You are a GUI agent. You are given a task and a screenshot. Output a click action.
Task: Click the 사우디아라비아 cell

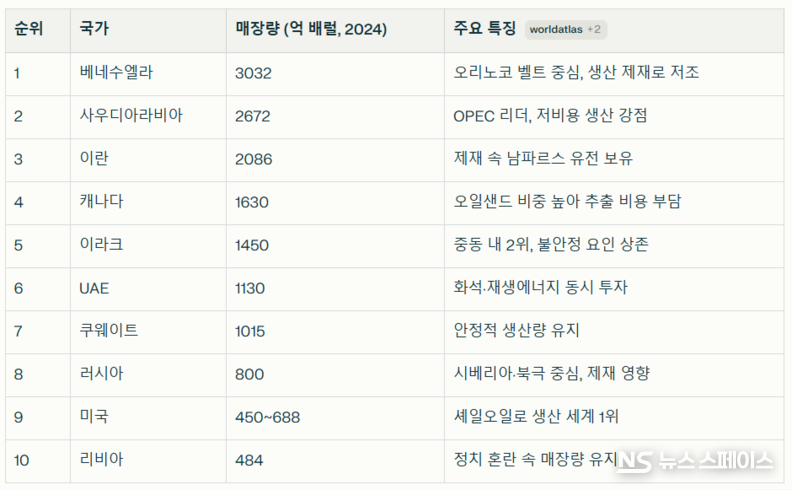coord(131,116)
